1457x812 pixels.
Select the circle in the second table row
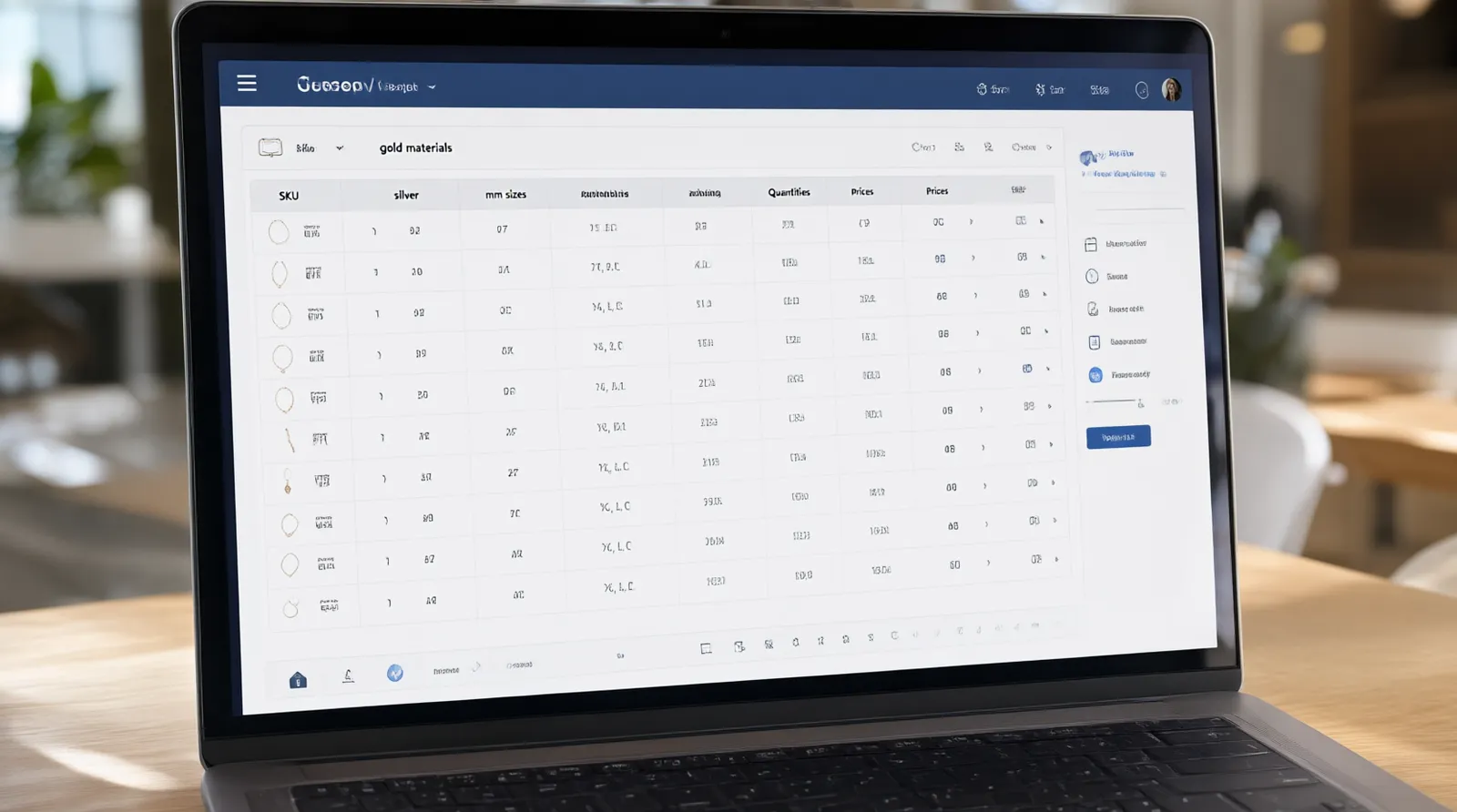click(x=280, y=273)
